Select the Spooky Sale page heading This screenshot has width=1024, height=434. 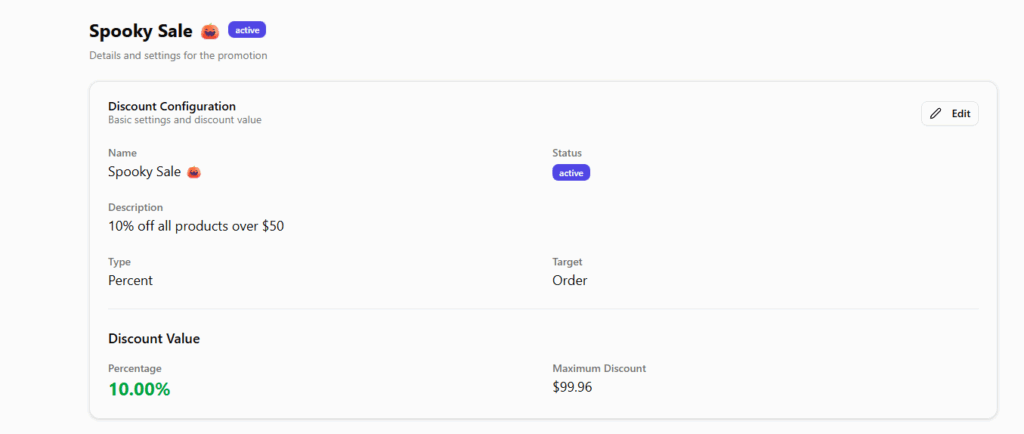click(140, 31)
